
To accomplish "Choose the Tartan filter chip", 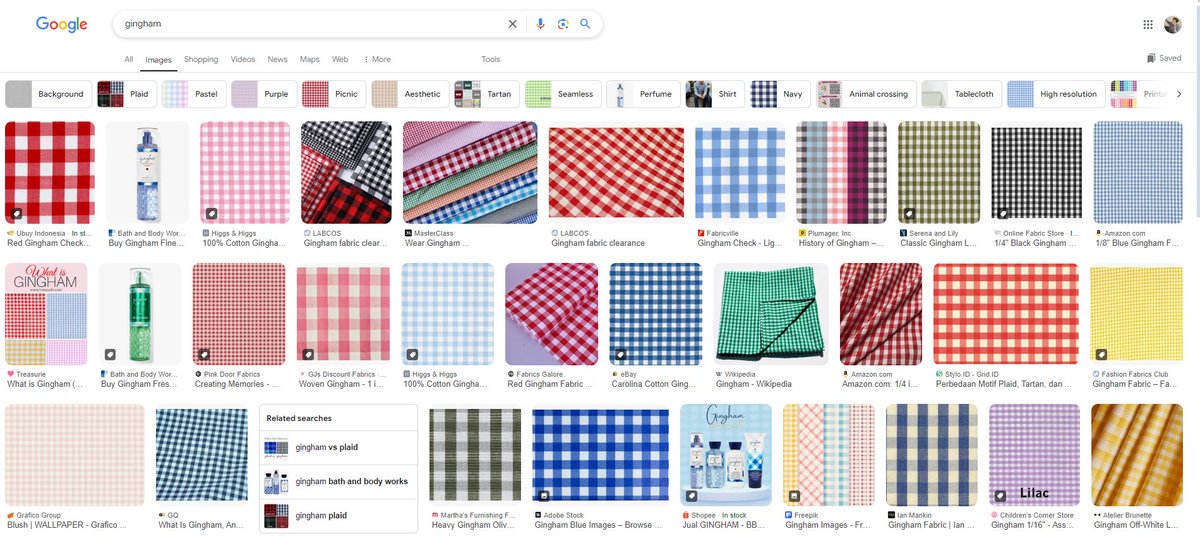I will (487, 94).
